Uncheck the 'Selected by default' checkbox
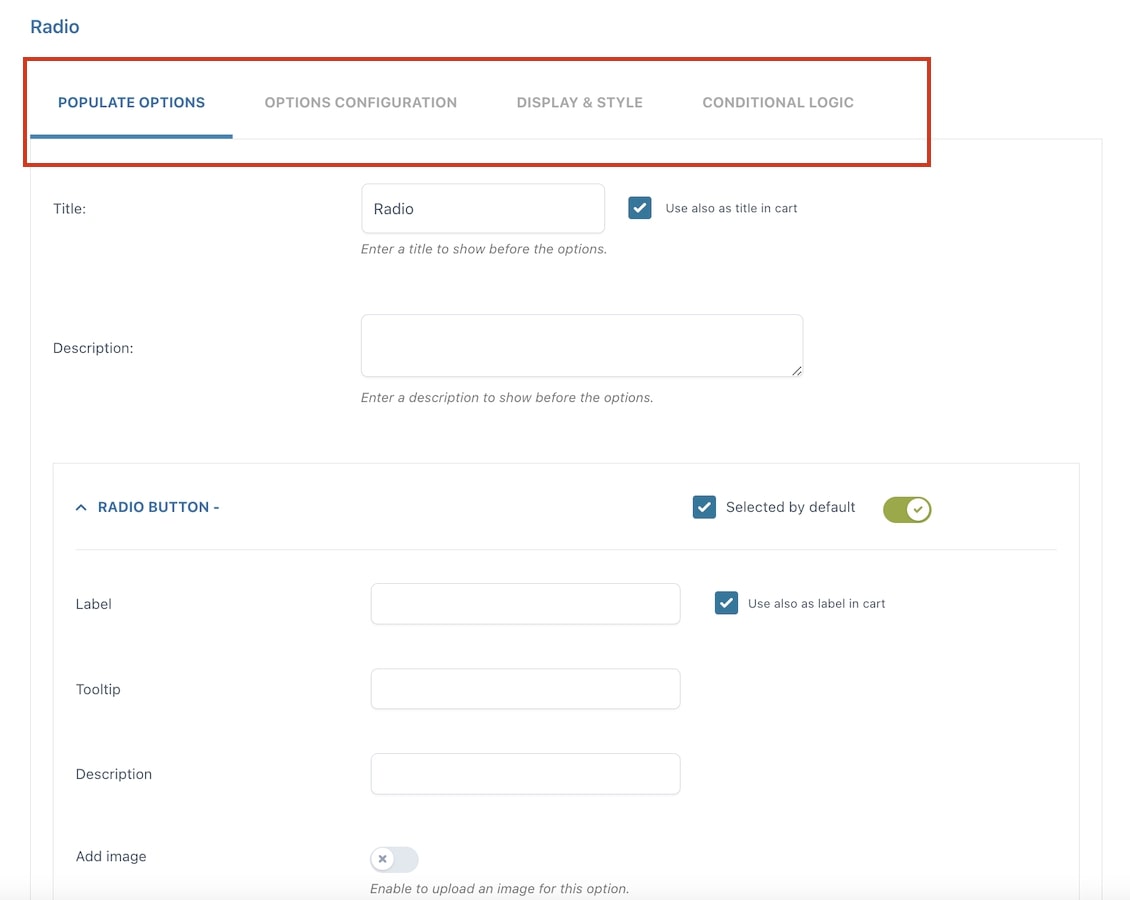 coord(704,507)
